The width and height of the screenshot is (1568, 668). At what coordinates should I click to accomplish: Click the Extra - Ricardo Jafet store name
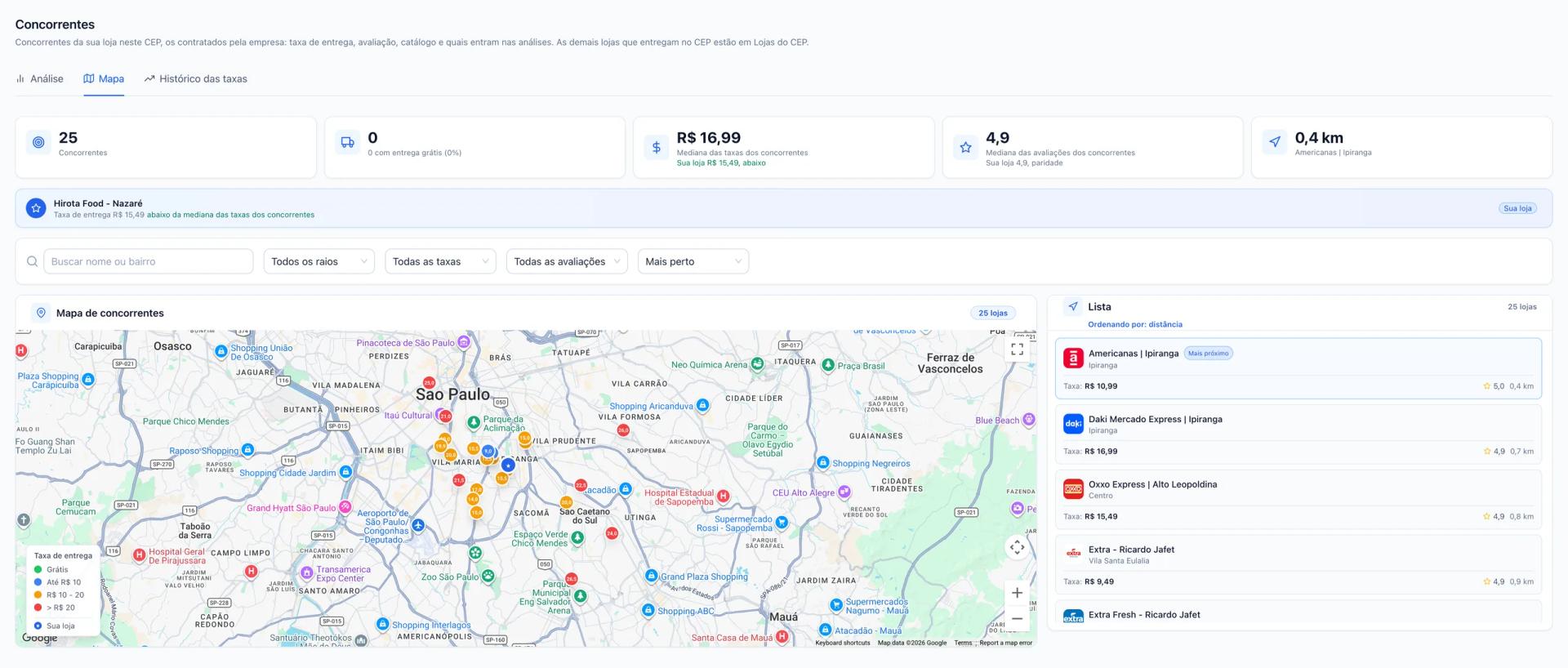(x=1131, y=550)
